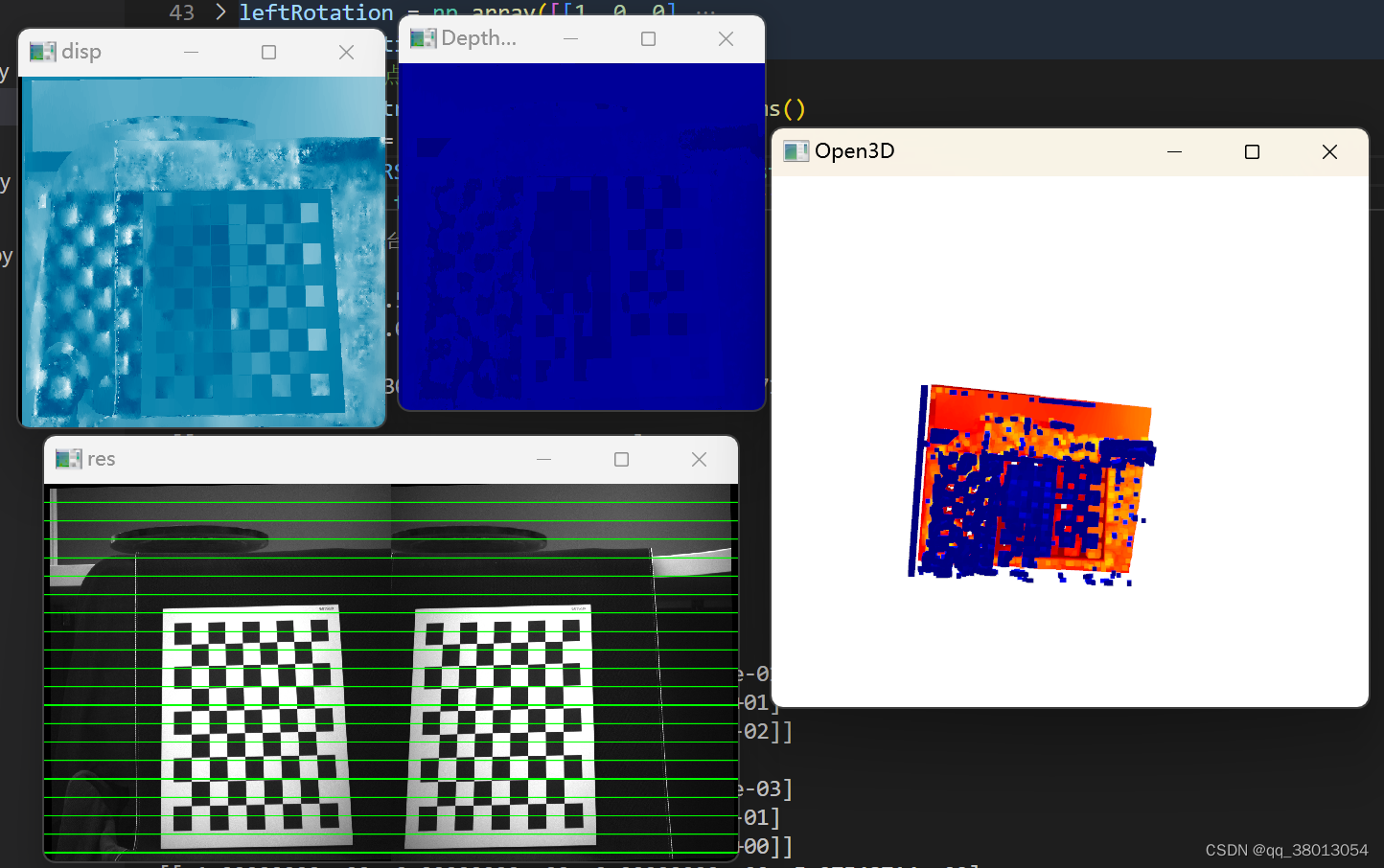Click the leftRotation variable in code editor
Screen dimensions: 1384x868
[316, 12]
